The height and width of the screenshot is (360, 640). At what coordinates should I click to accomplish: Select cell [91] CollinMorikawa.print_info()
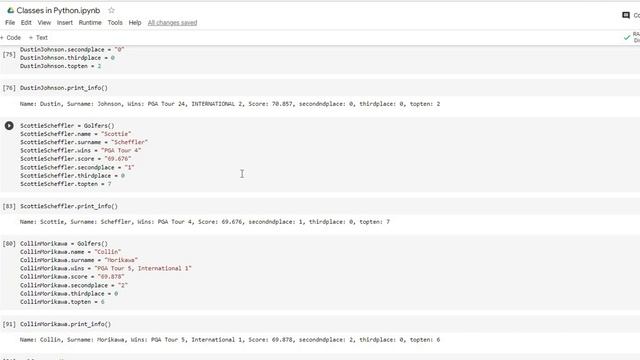point(65,324)
